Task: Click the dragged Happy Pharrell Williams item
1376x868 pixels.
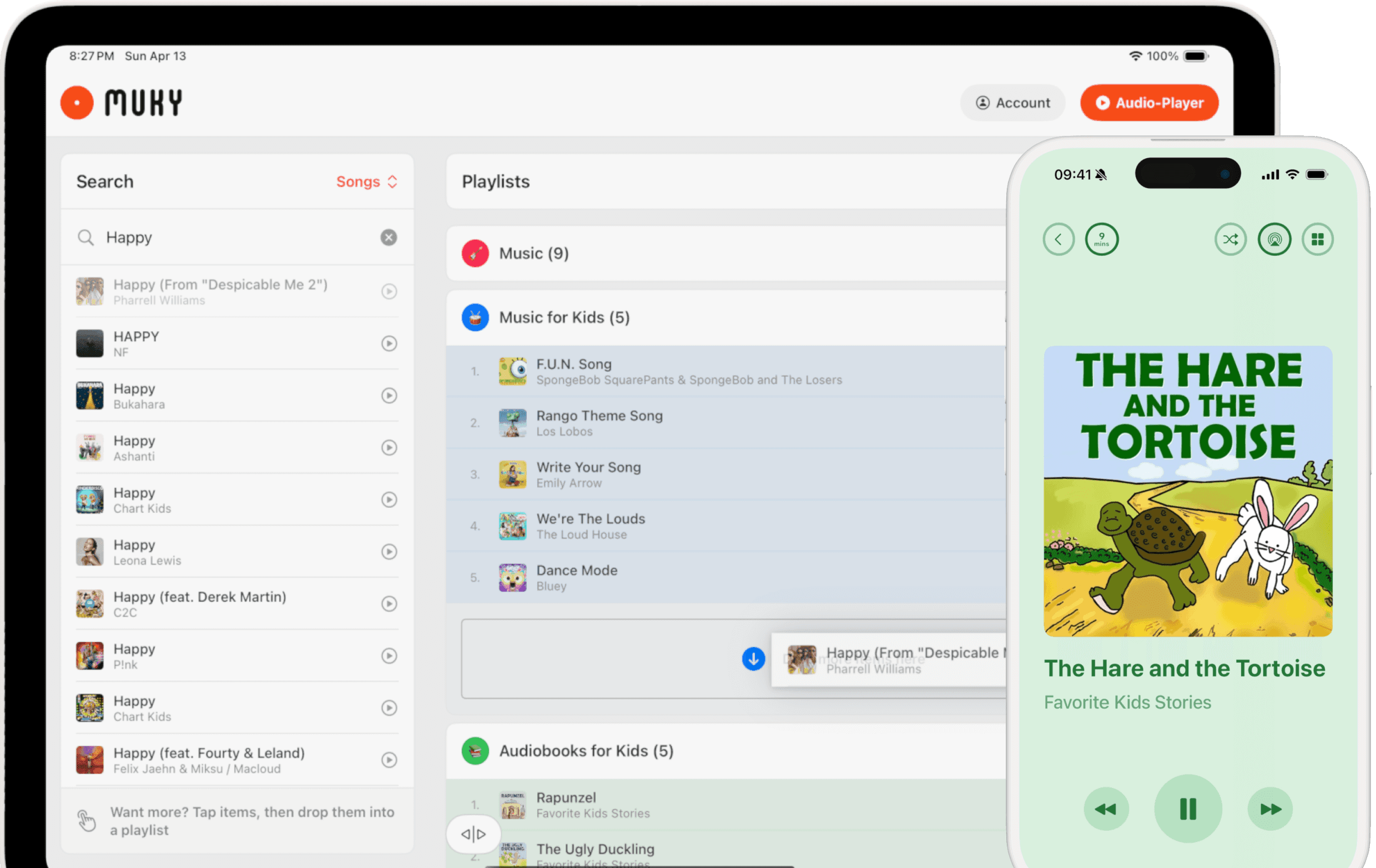Action: click(x=889, y=660)
